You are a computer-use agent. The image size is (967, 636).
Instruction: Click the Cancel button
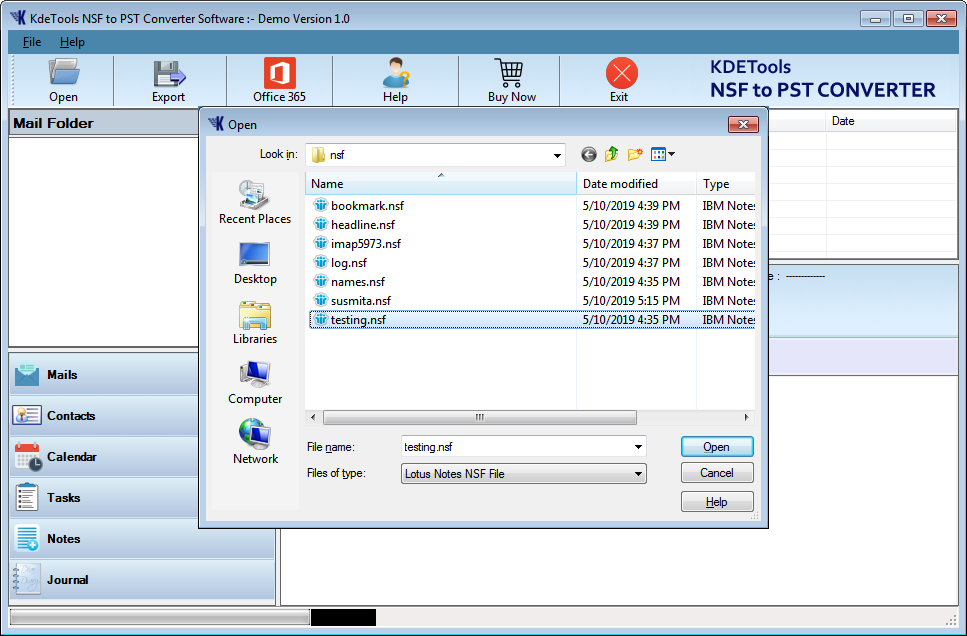tap(716, 473)
